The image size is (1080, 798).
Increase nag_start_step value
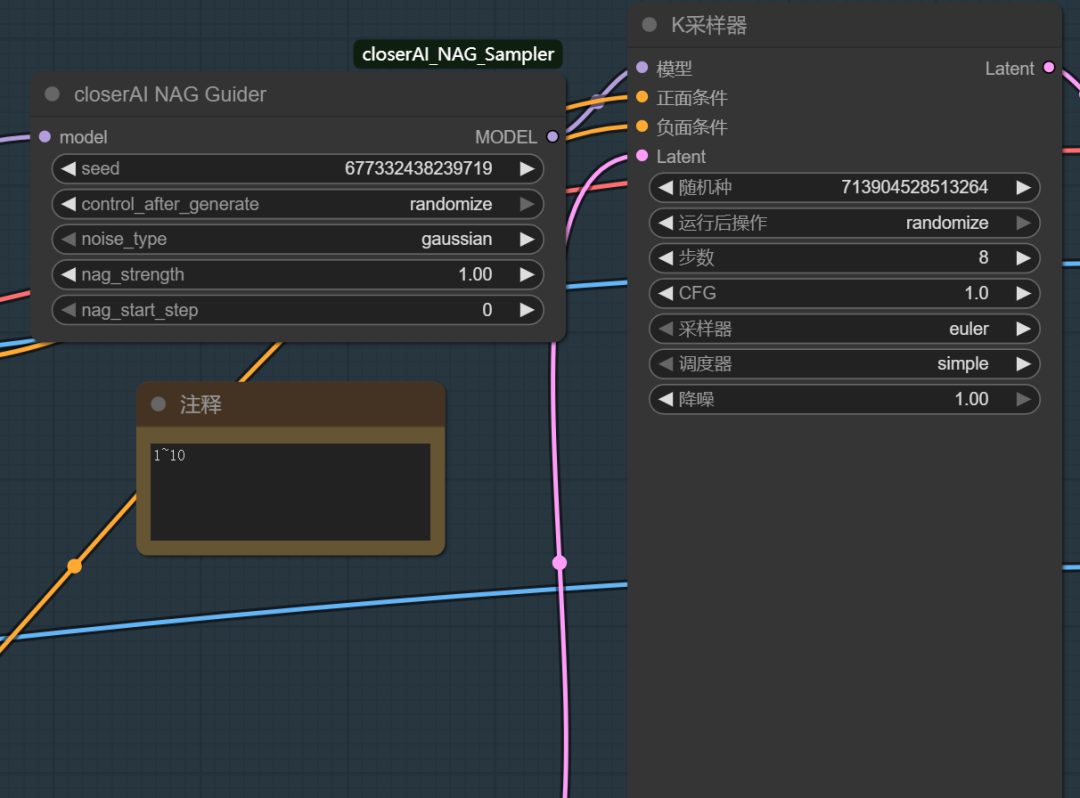coord(527,311)
